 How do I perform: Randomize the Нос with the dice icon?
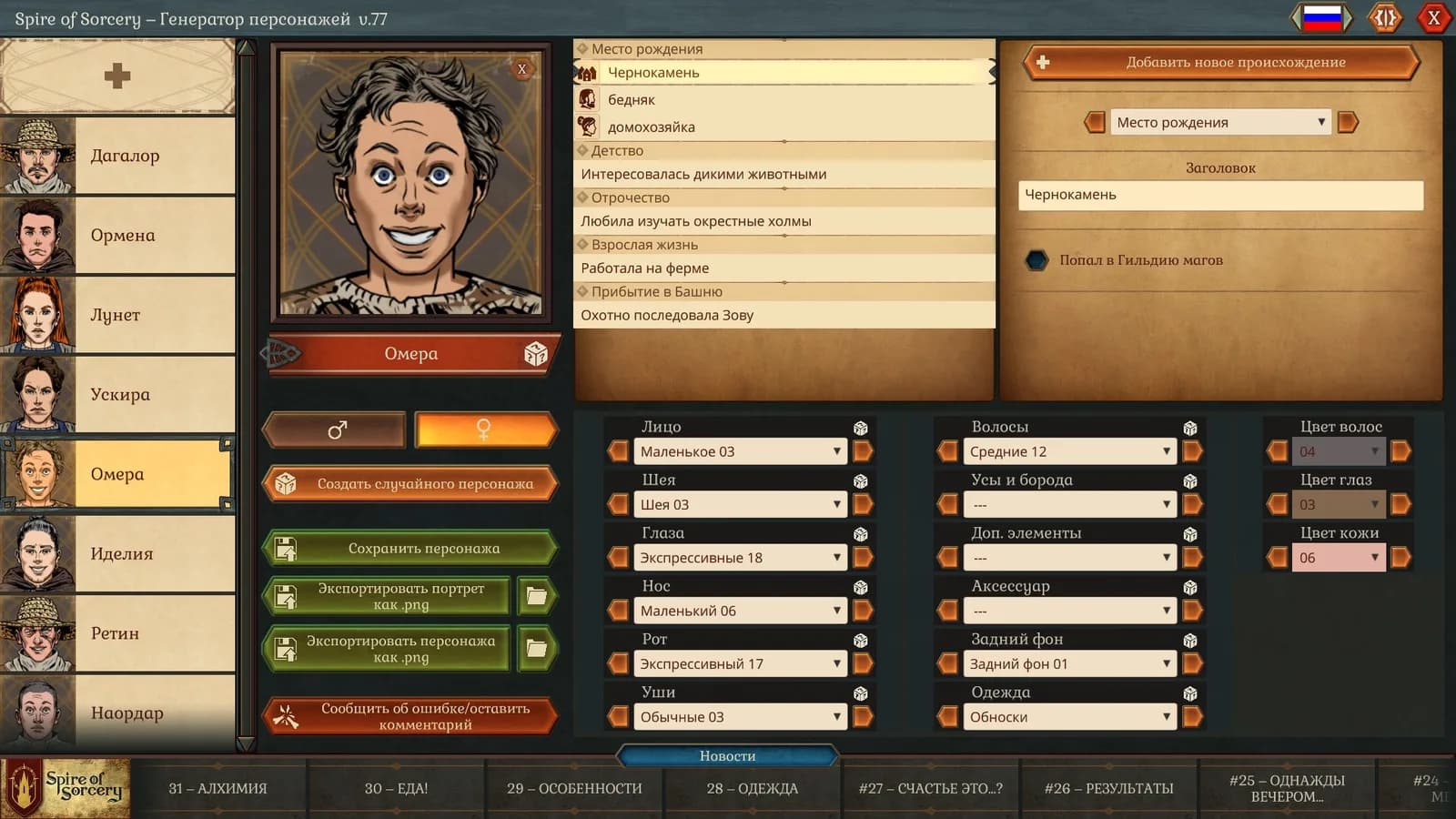[x=860, y=587]
